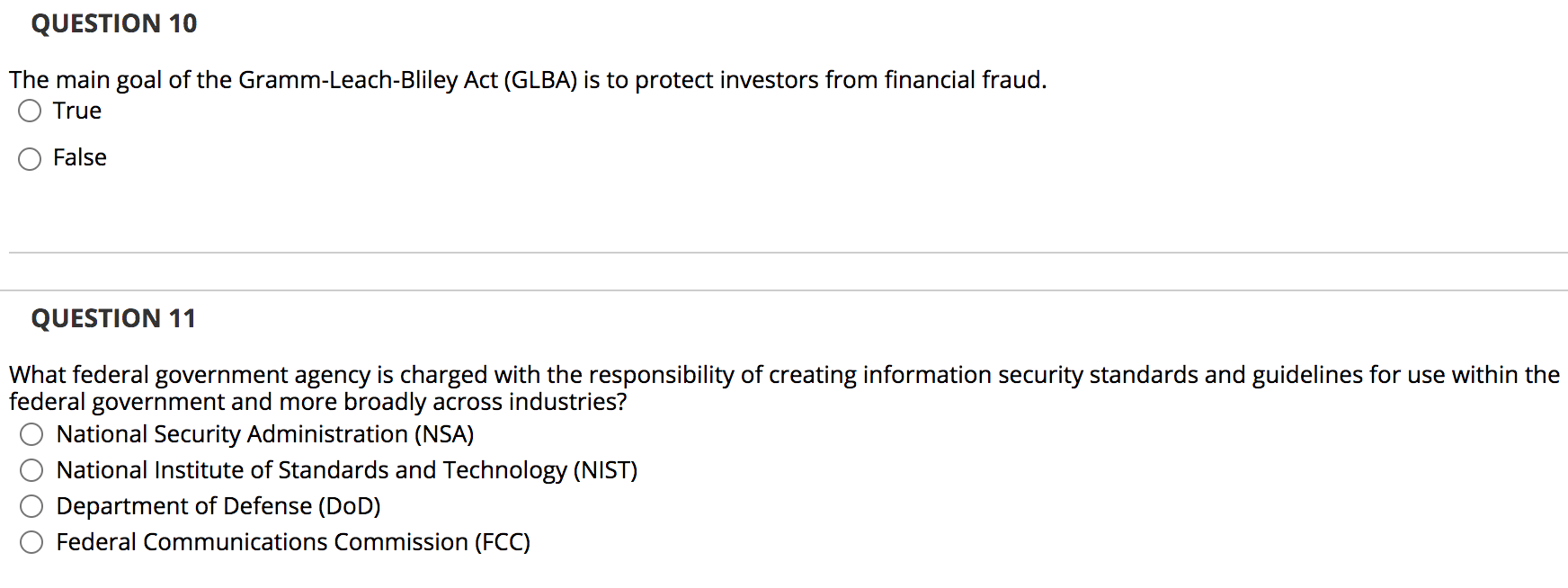
Task: Click the "False" answer label text
Action: [80, 158]
